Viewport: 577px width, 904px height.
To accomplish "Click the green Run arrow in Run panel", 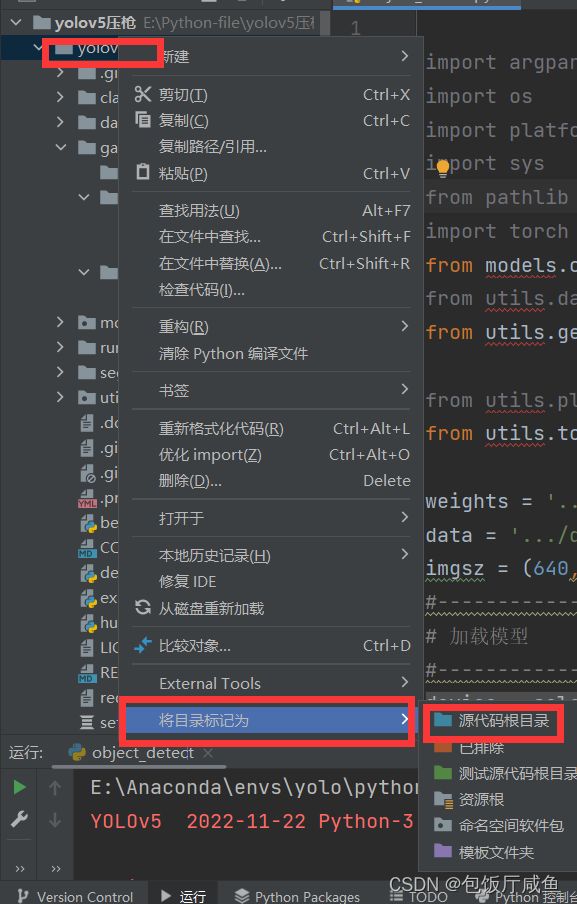I will [20, 787].
